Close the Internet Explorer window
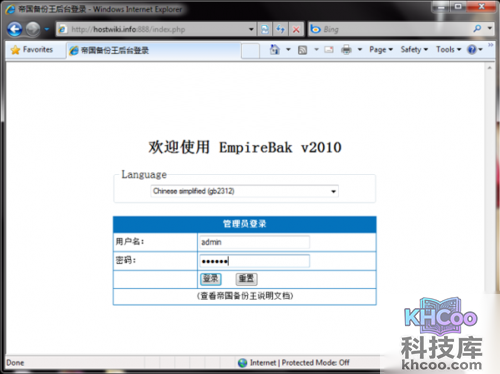 point(481,7)
